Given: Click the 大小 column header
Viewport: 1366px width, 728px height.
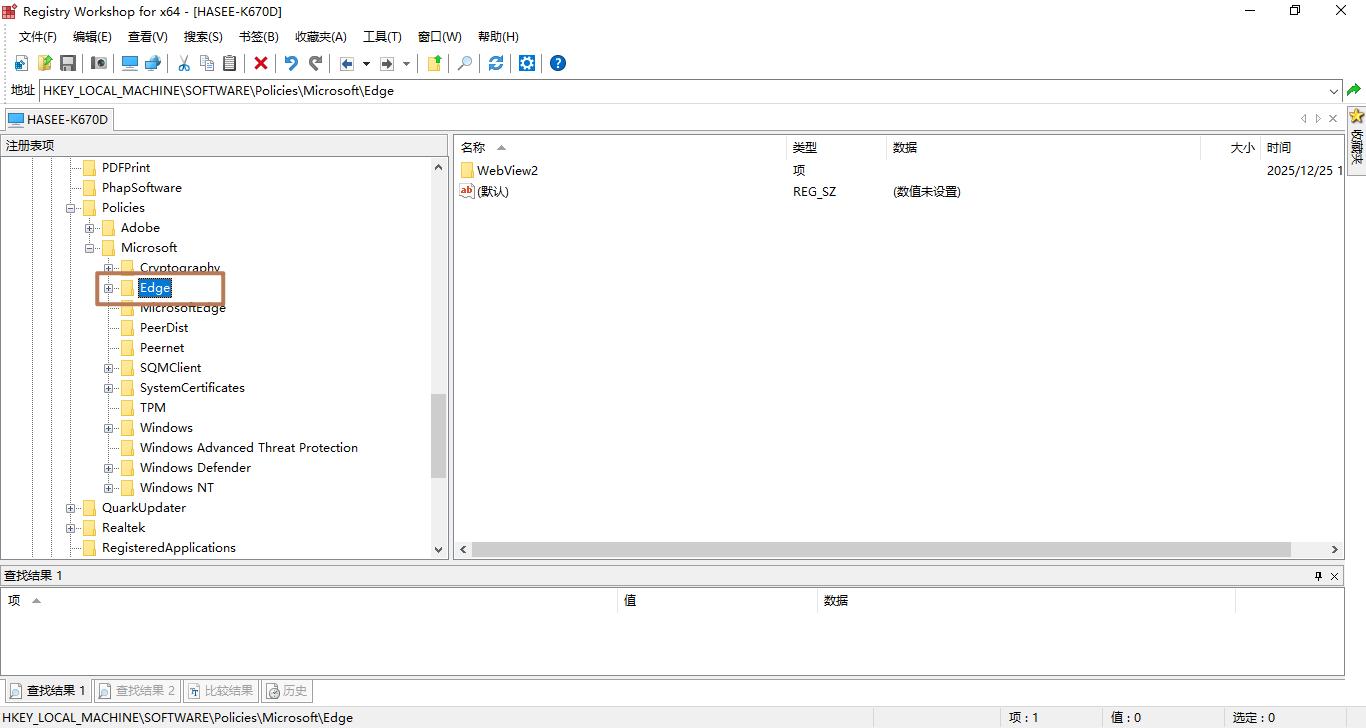Looking at the screenshot, I should click(1230, 147).
